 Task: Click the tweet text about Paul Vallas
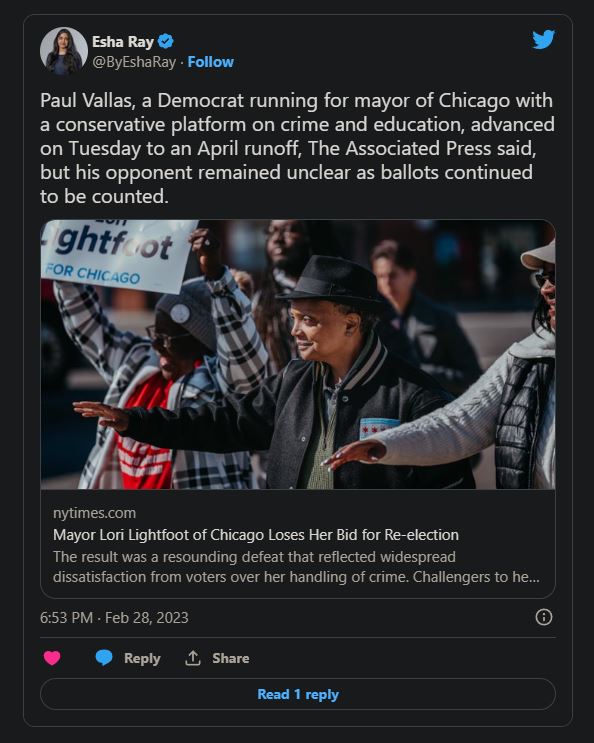tap(297, 148)
